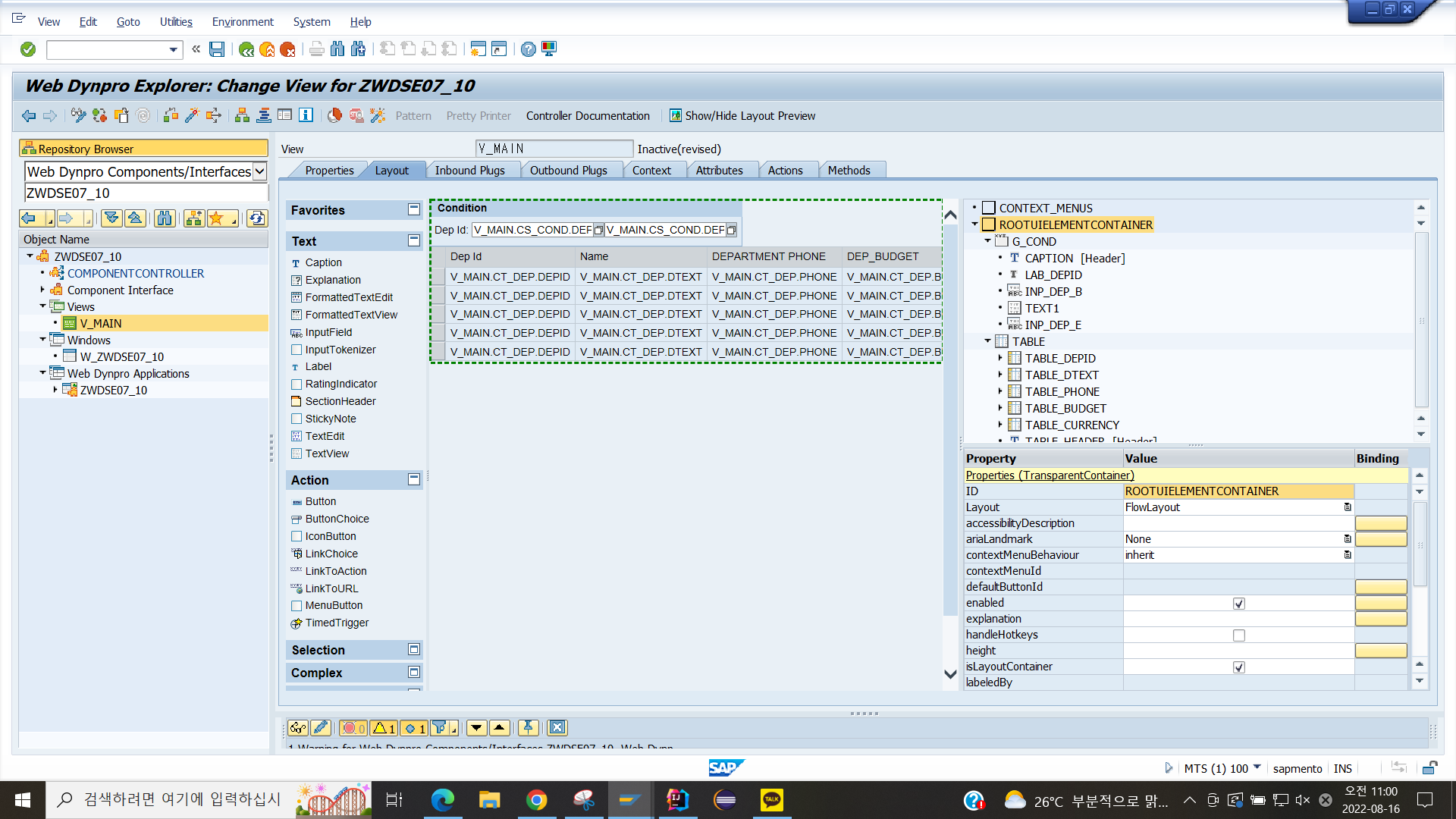Click the height property binding button
The image size is (1456, 819).
[x=1380, y=651]
